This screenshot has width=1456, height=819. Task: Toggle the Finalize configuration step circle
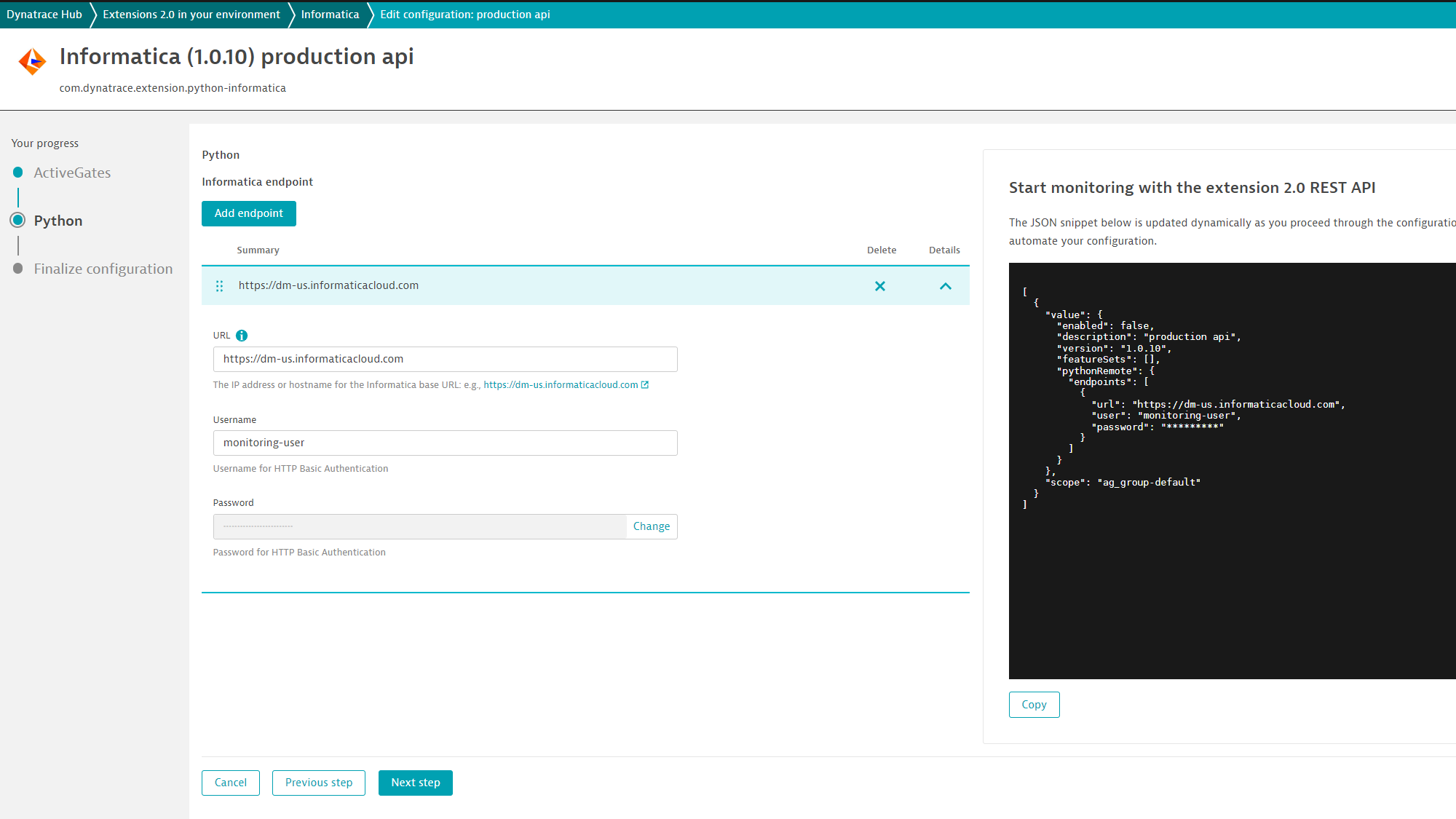(x=17, y=269)
